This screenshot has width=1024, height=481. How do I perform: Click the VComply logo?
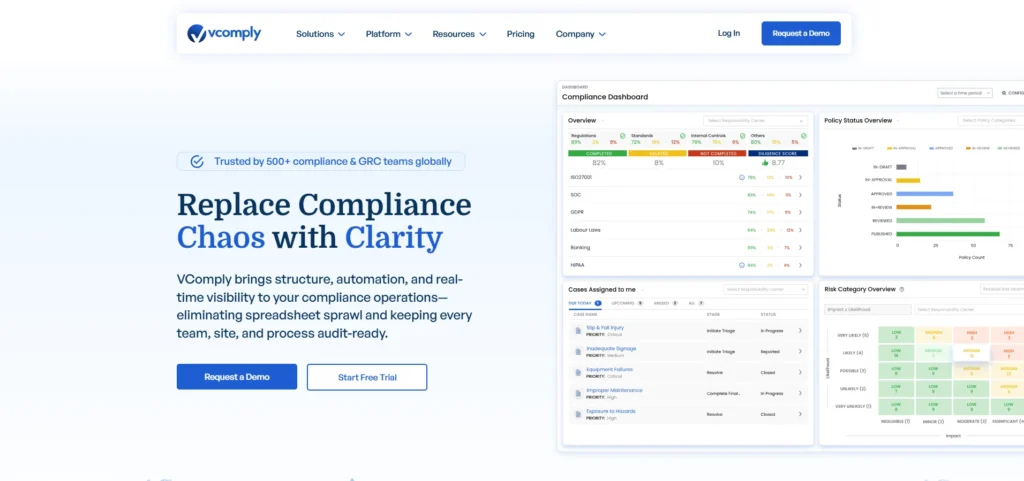pyautogui.click(x=224, y=33)
